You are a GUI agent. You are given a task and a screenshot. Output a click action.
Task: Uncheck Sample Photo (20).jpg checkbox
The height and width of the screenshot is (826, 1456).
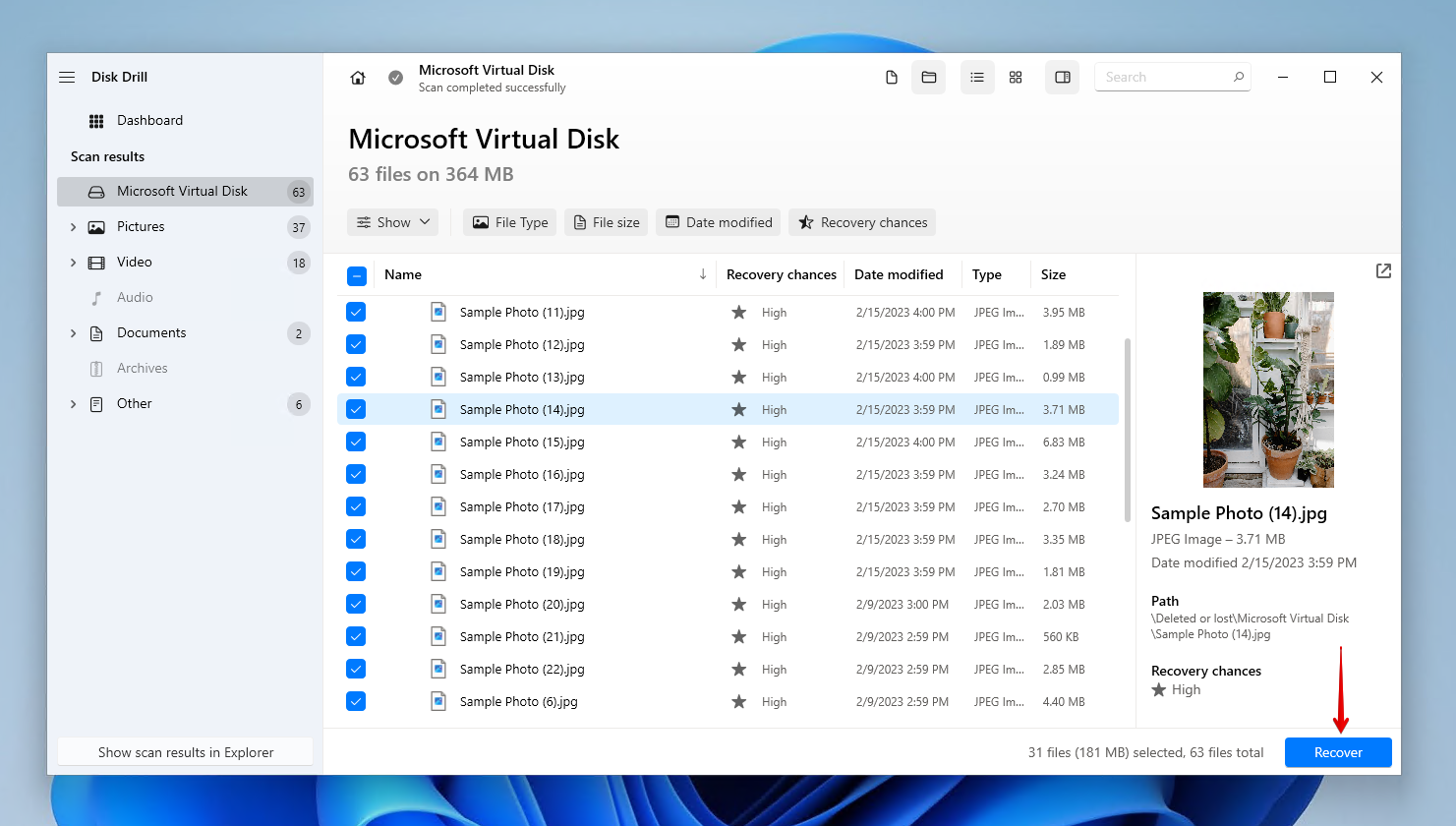tap(356, 604)
